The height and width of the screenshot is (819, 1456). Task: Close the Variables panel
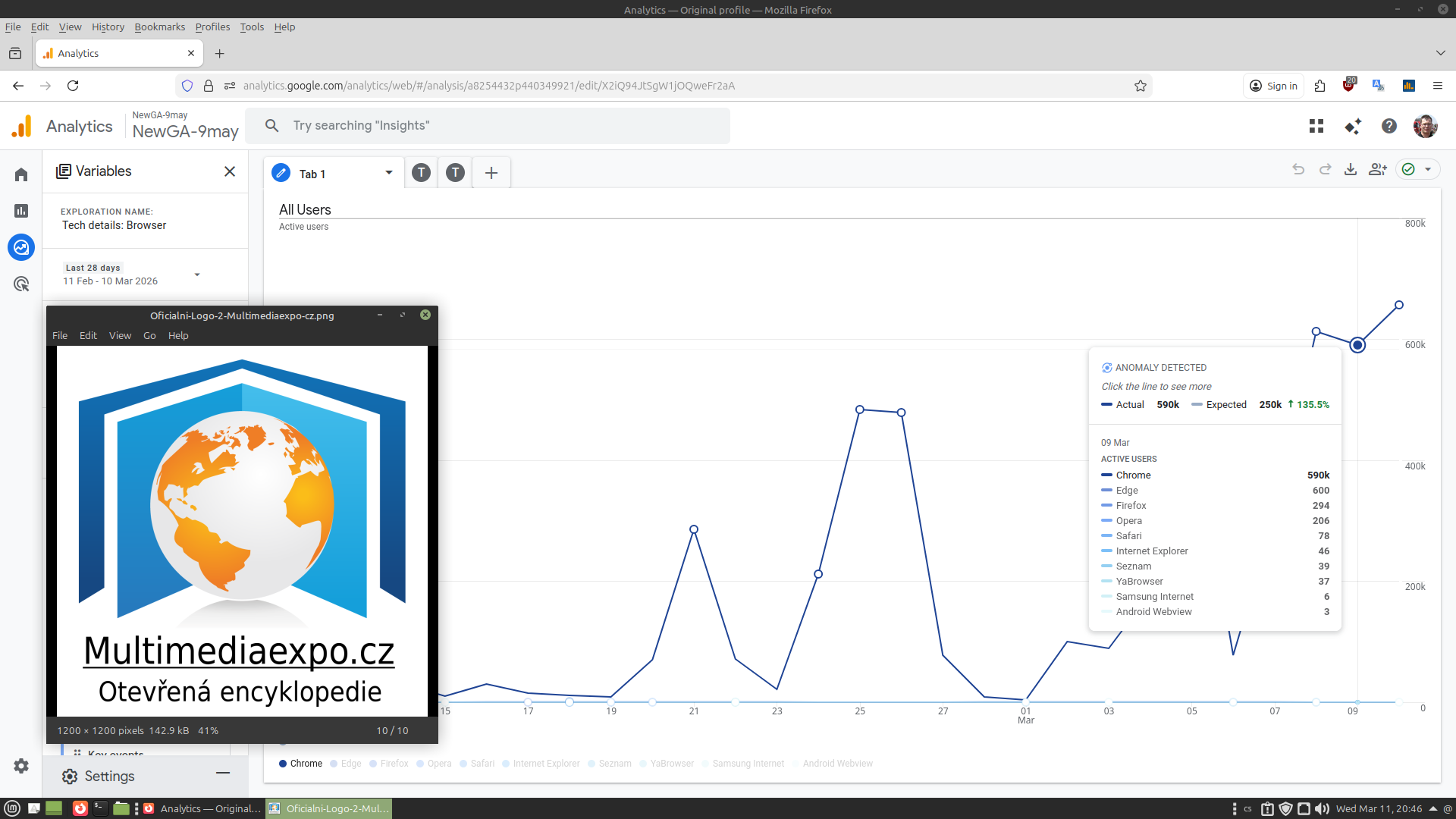(x=230, y=171)
